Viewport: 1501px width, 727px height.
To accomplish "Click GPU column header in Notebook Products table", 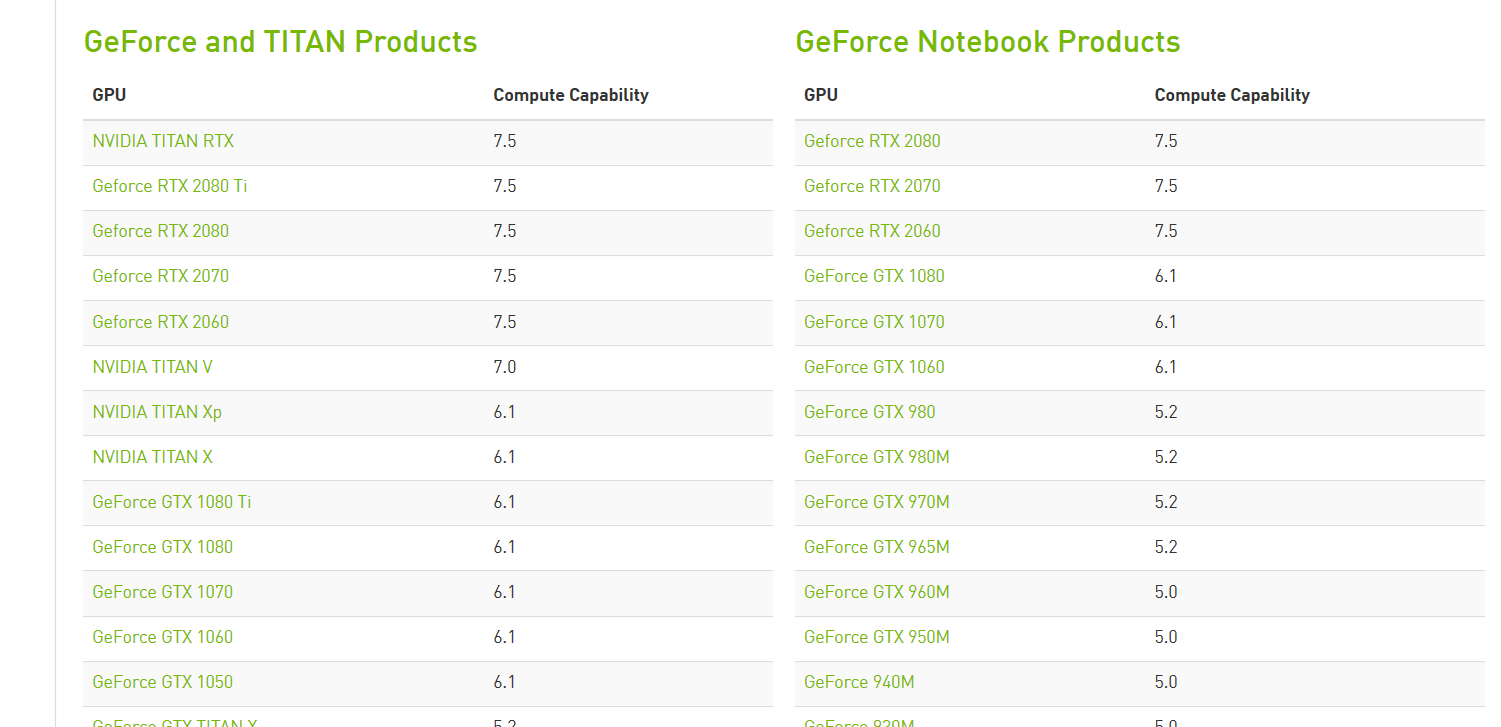I will coord(821,95).
